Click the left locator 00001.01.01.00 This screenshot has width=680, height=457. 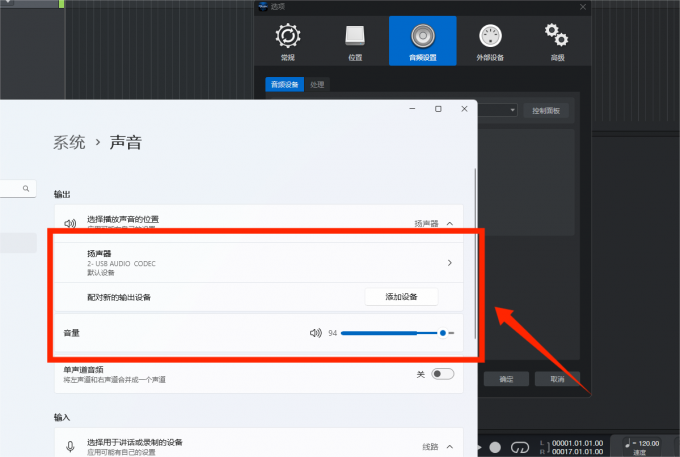pyautogui.click(x=577, y=443)
